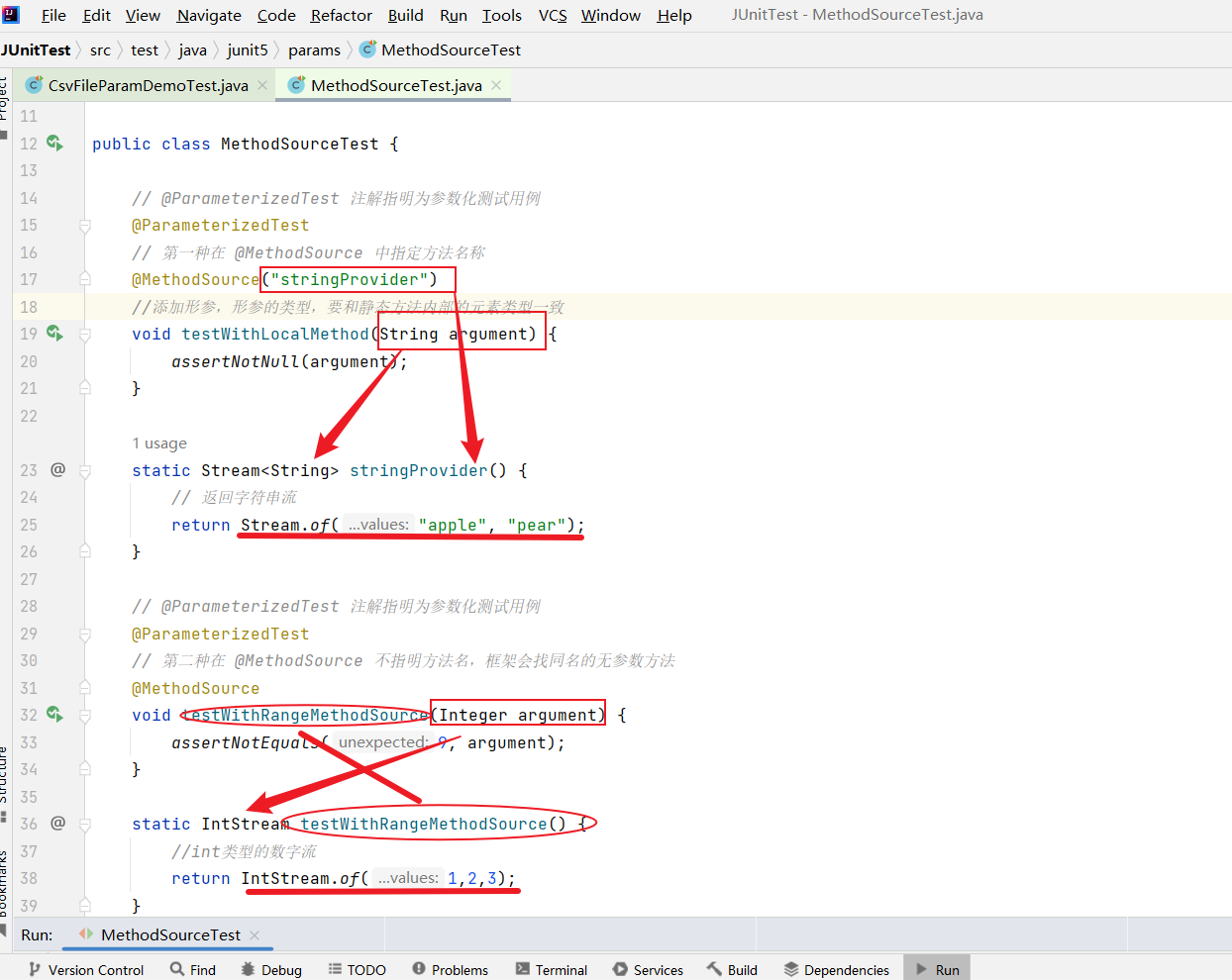The height and width of the screenshot is (980, 1232).
Task: Click the @ gutter icon on line 36
Action: click(57, 824)
